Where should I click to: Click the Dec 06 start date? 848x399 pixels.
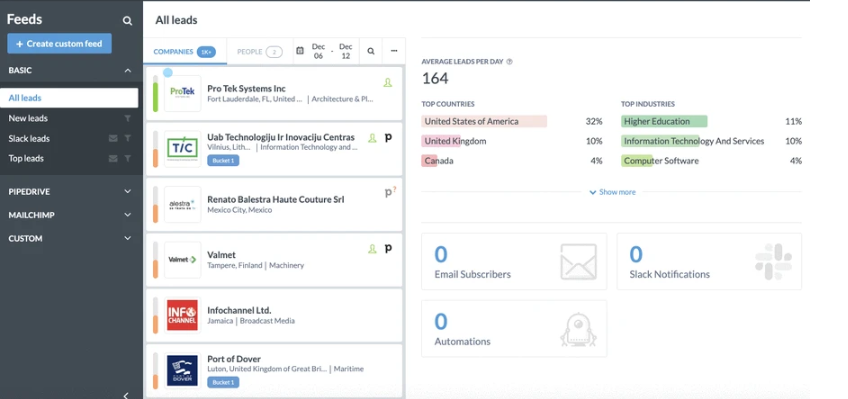(318, 51)
